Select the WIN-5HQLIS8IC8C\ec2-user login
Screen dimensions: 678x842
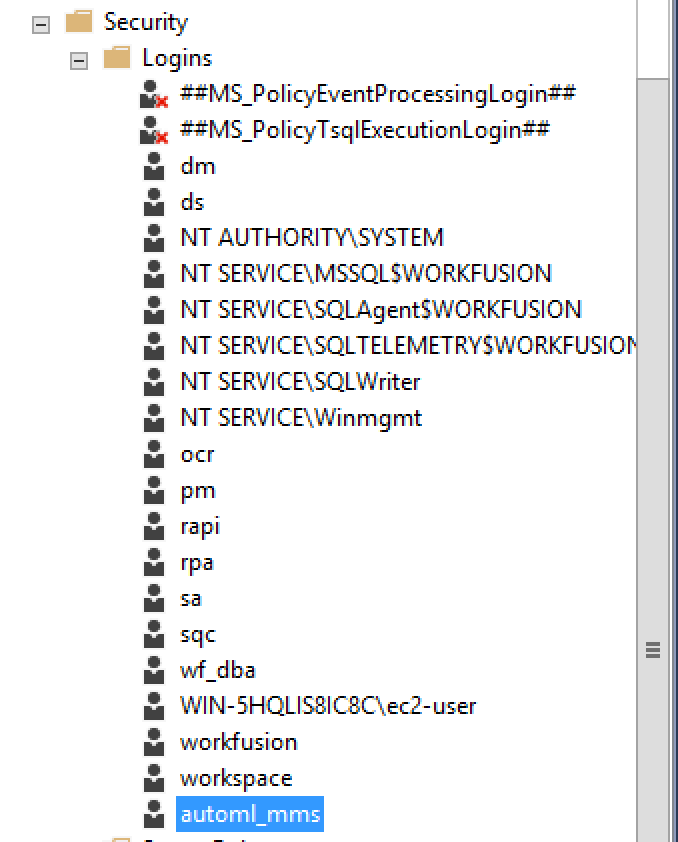pos(328,706)
